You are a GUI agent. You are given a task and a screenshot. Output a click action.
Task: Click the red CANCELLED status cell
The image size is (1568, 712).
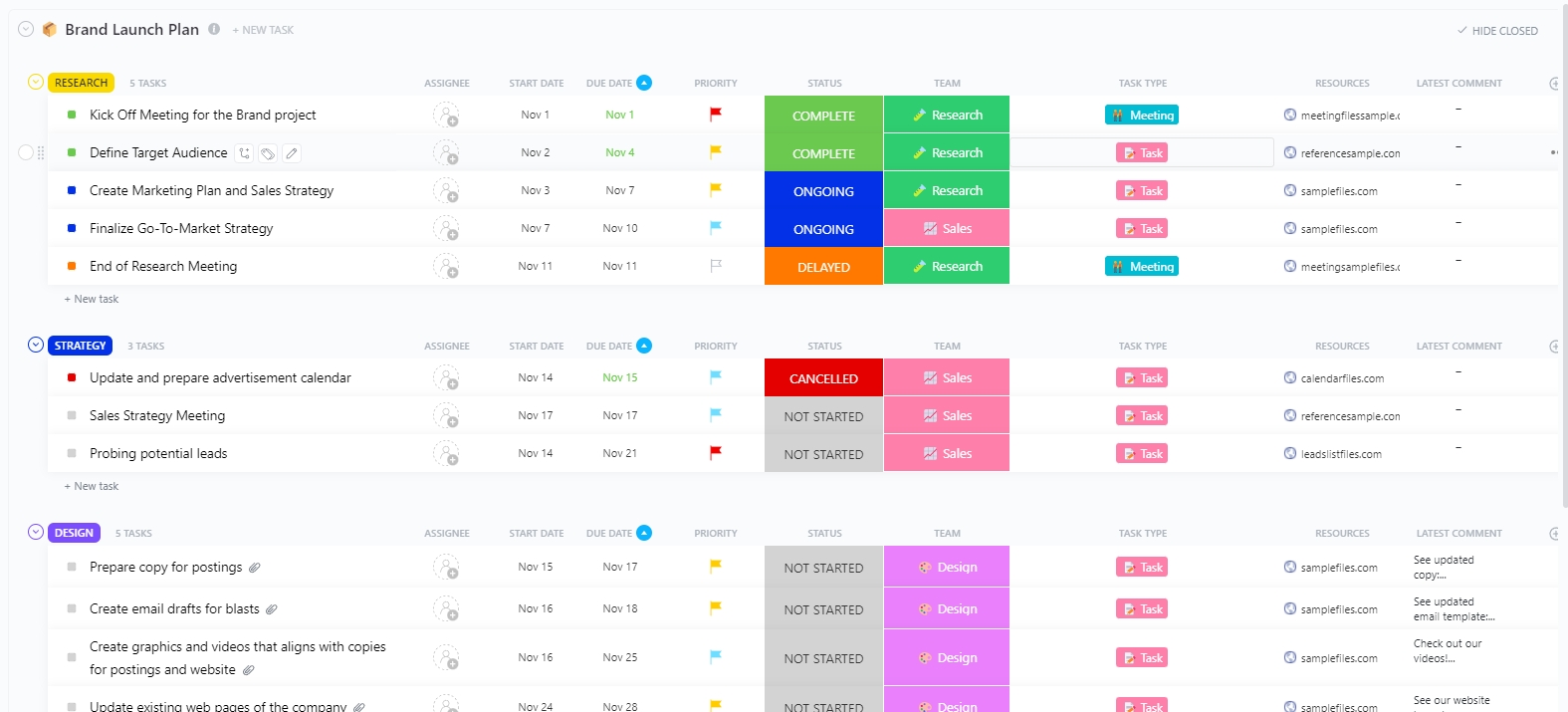pyautogui.click(x=823, y=377)
